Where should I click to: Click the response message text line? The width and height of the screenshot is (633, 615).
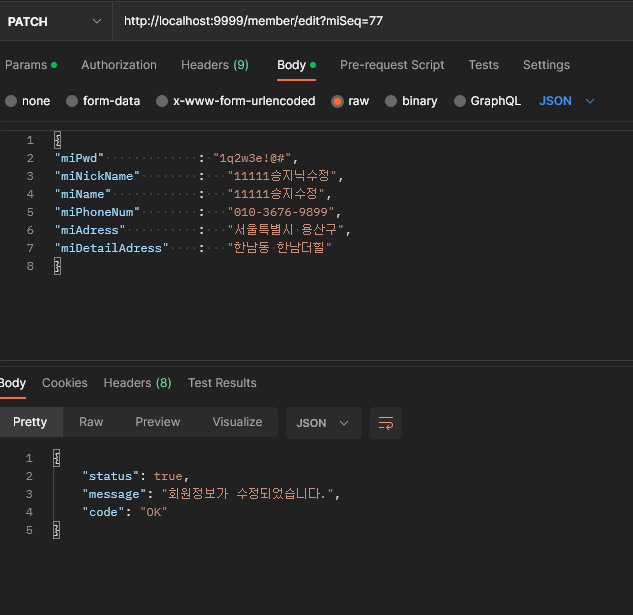coord(211,494)
